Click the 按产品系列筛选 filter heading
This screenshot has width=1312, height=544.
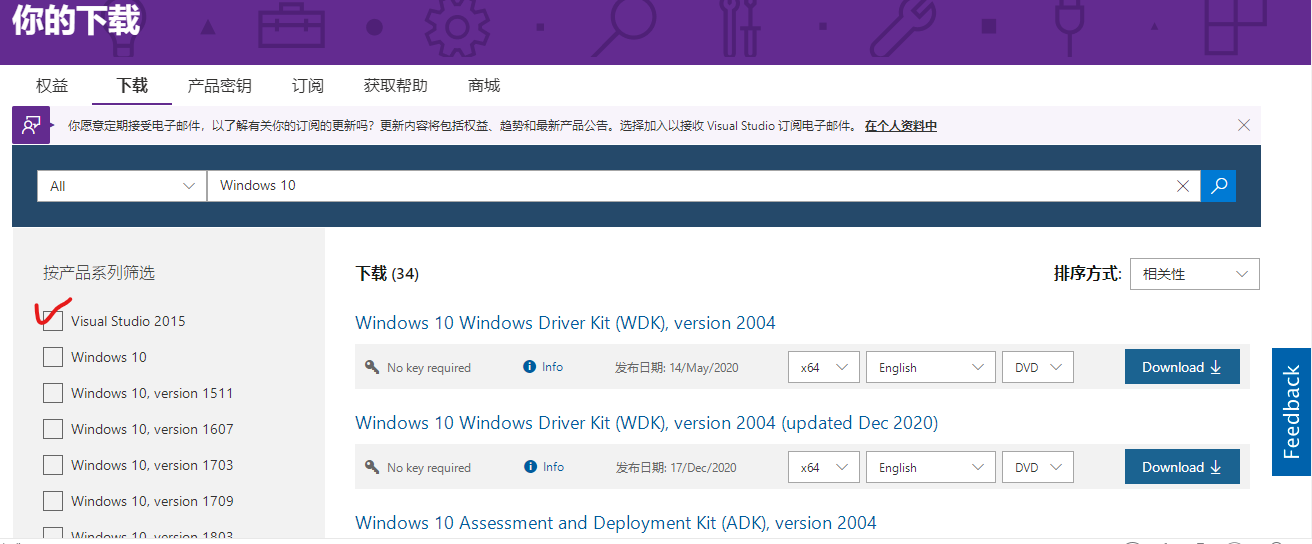[99, 272]
